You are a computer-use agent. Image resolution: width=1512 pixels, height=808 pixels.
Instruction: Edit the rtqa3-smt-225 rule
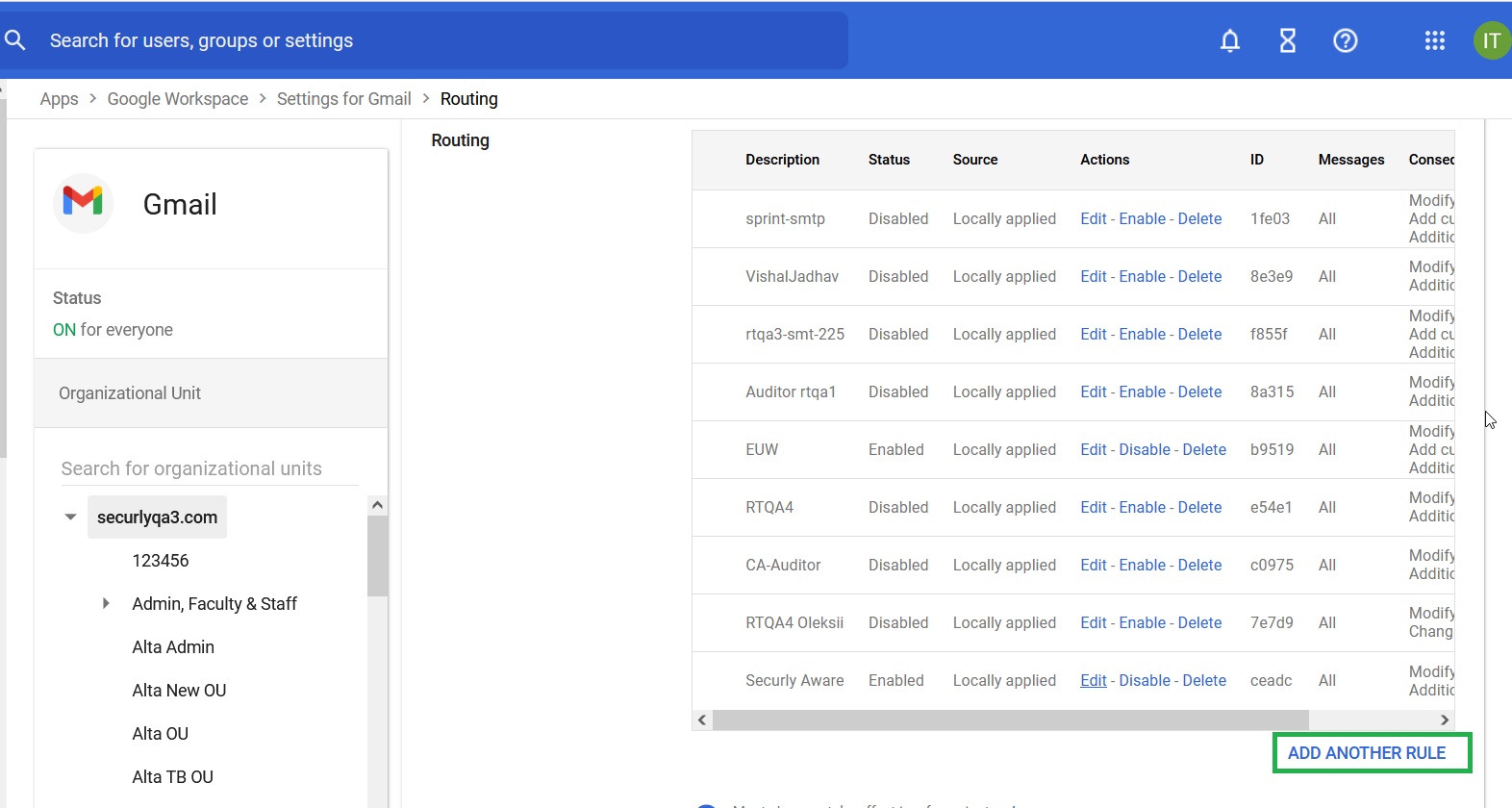(x=1094, y=335)
